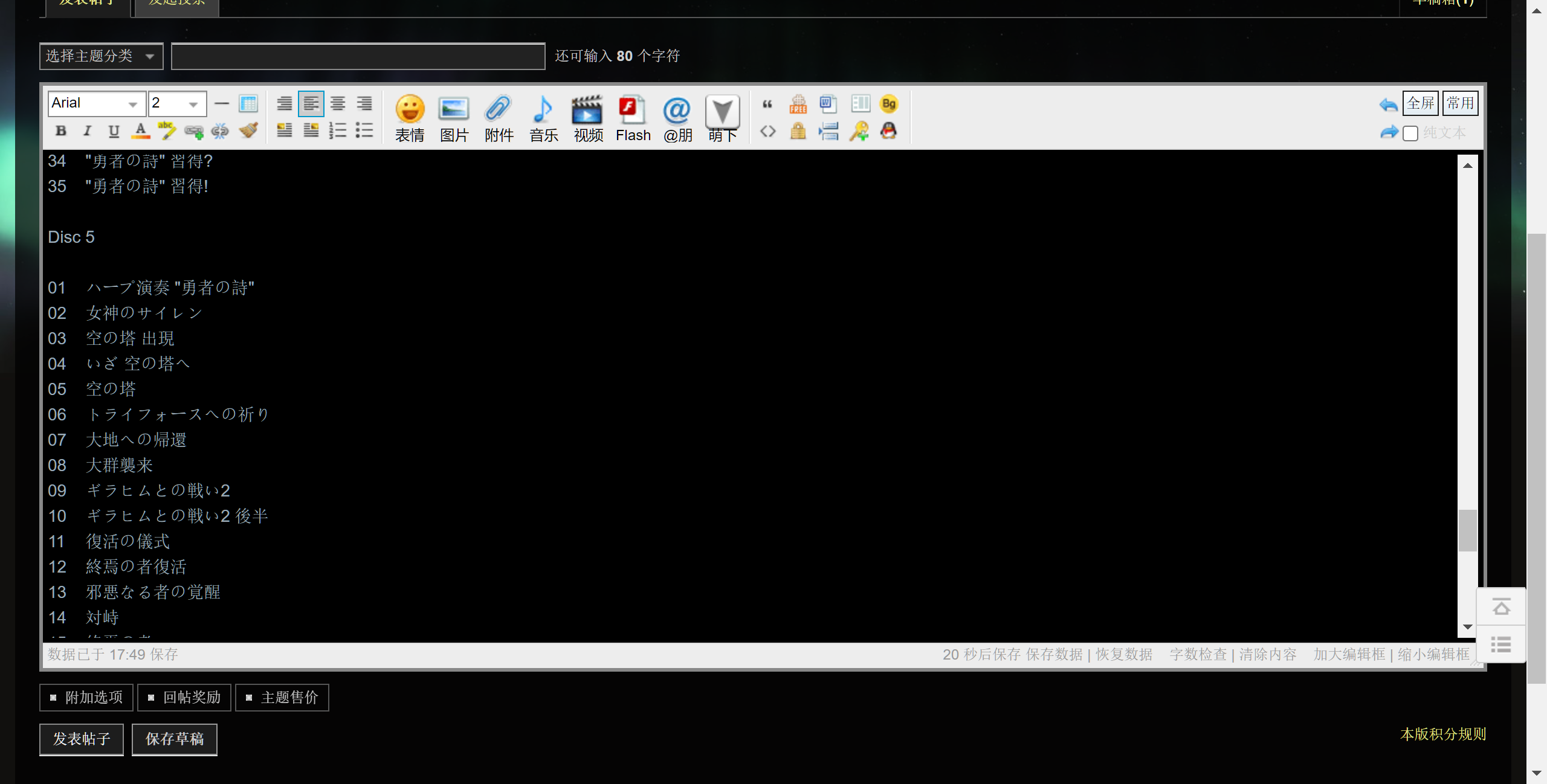1547x784 pixels.
Task: Toggle bold formatting
Action: pyautogui.click(x=60, y=130)
